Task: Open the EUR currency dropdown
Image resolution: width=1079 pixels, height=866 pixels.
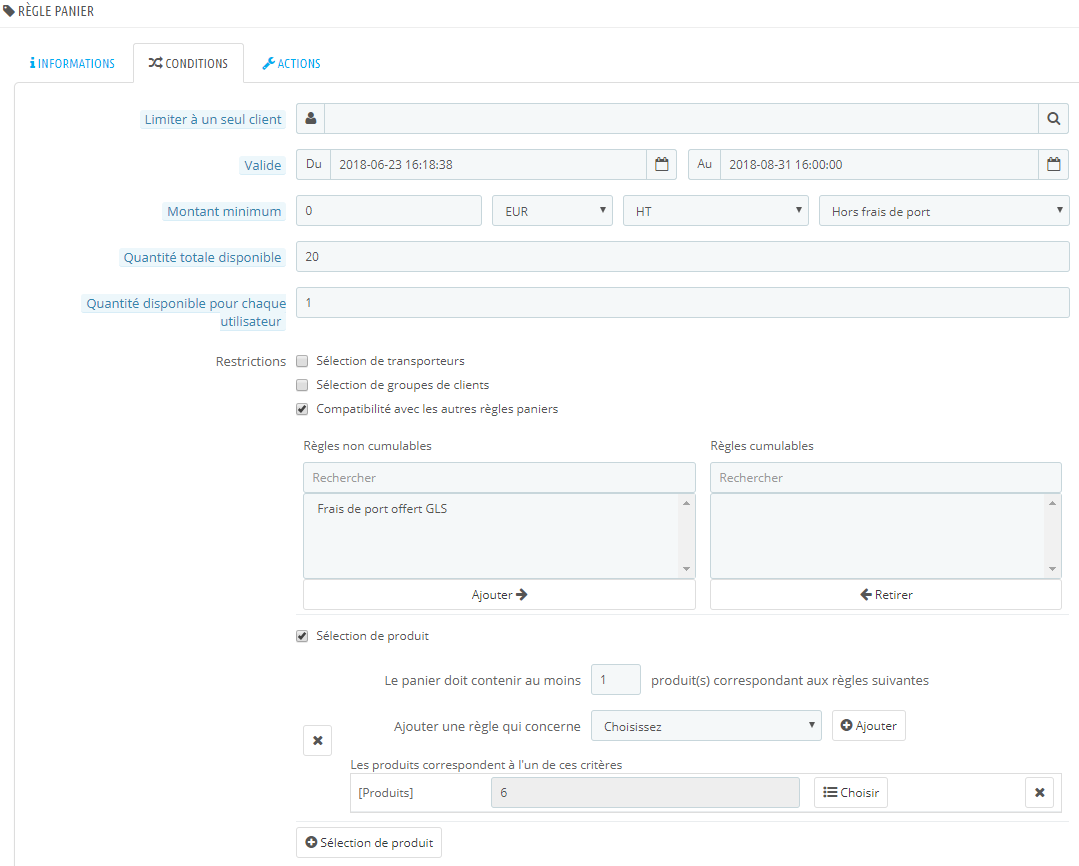Action: (552, 211)
